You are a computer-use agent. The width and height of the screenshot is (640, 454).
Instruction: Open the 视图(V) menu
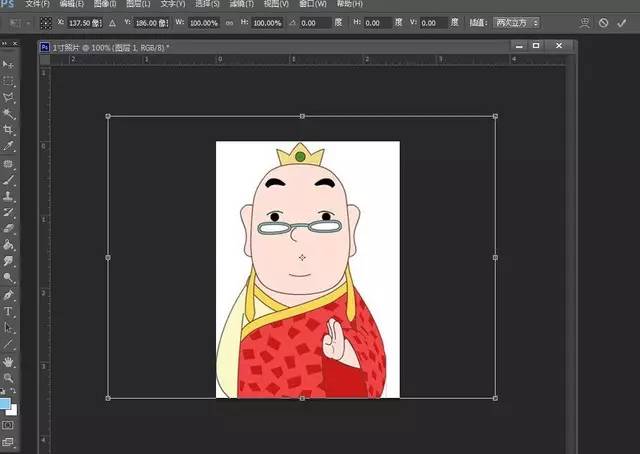tap(276, 4)
